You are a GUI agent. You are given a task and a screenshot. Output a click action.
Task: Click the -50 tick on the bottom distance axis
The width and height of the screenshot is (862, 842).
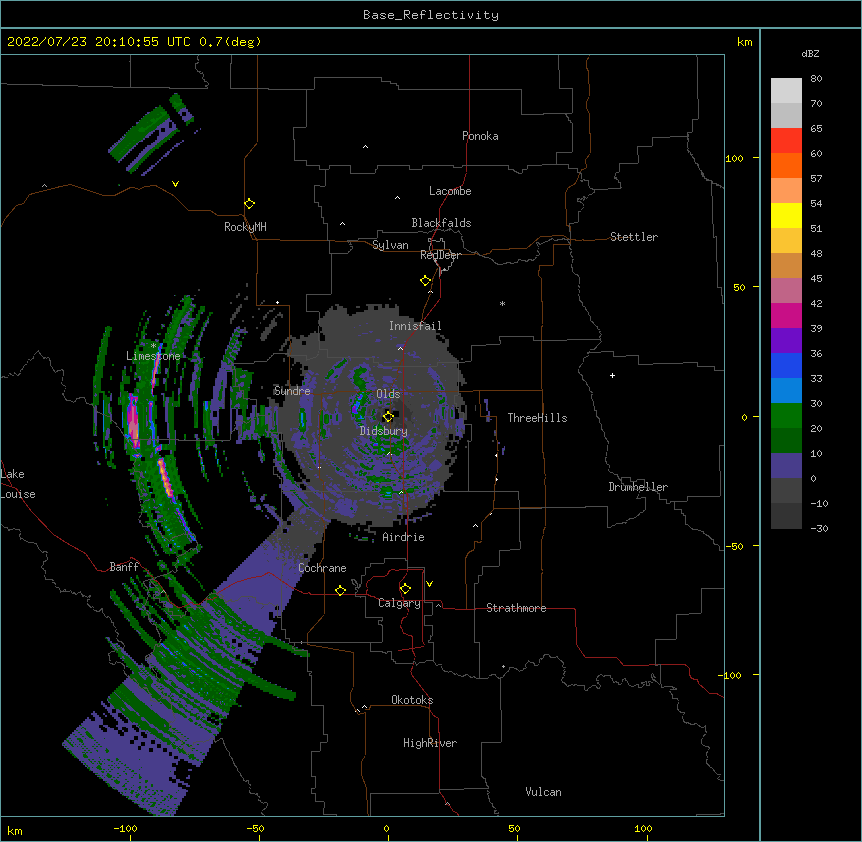click(x=255, y=828)
